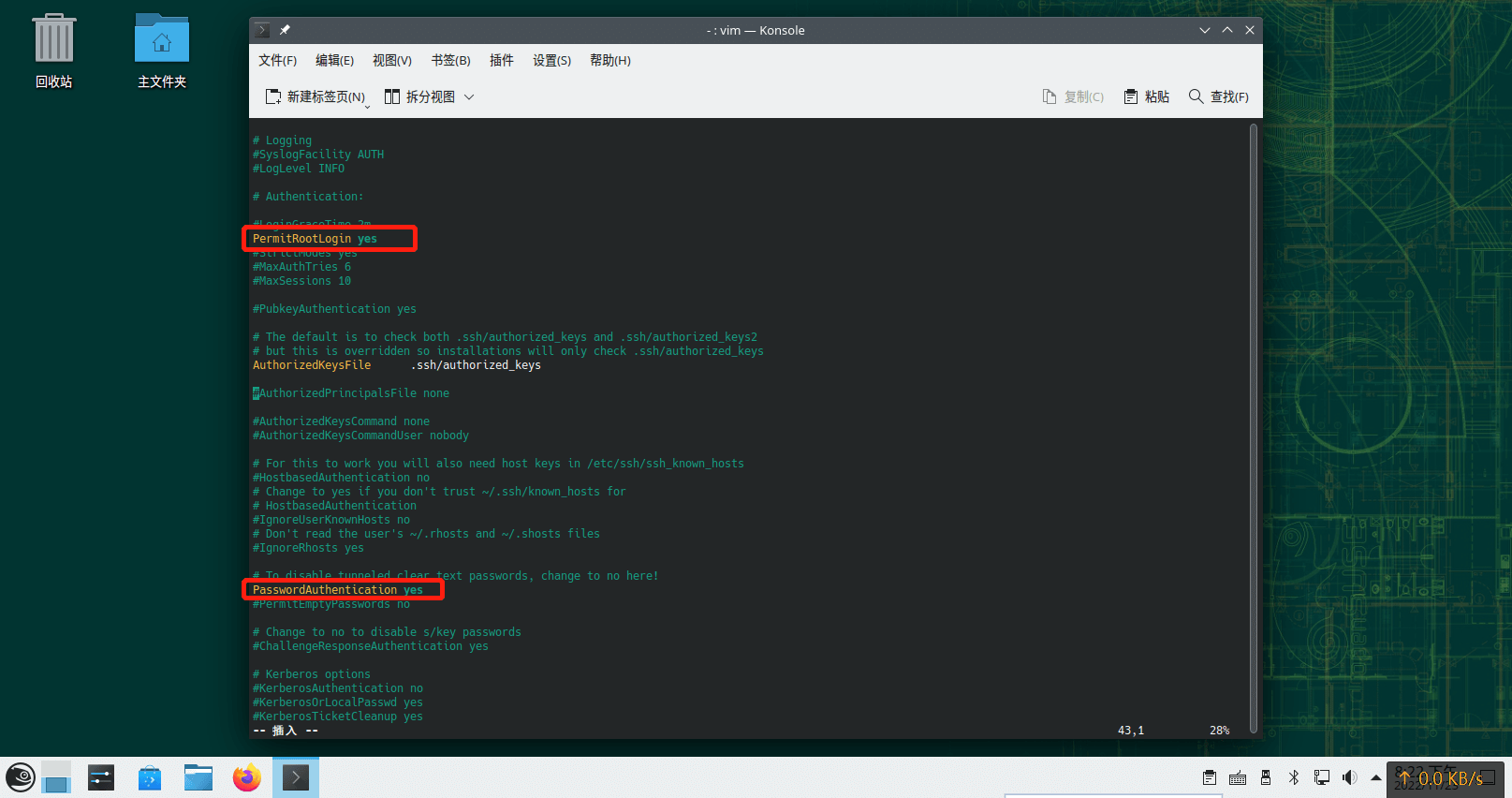Click the 新建标签页(N) new tab button
The image size is (1512, 798).
316,96
